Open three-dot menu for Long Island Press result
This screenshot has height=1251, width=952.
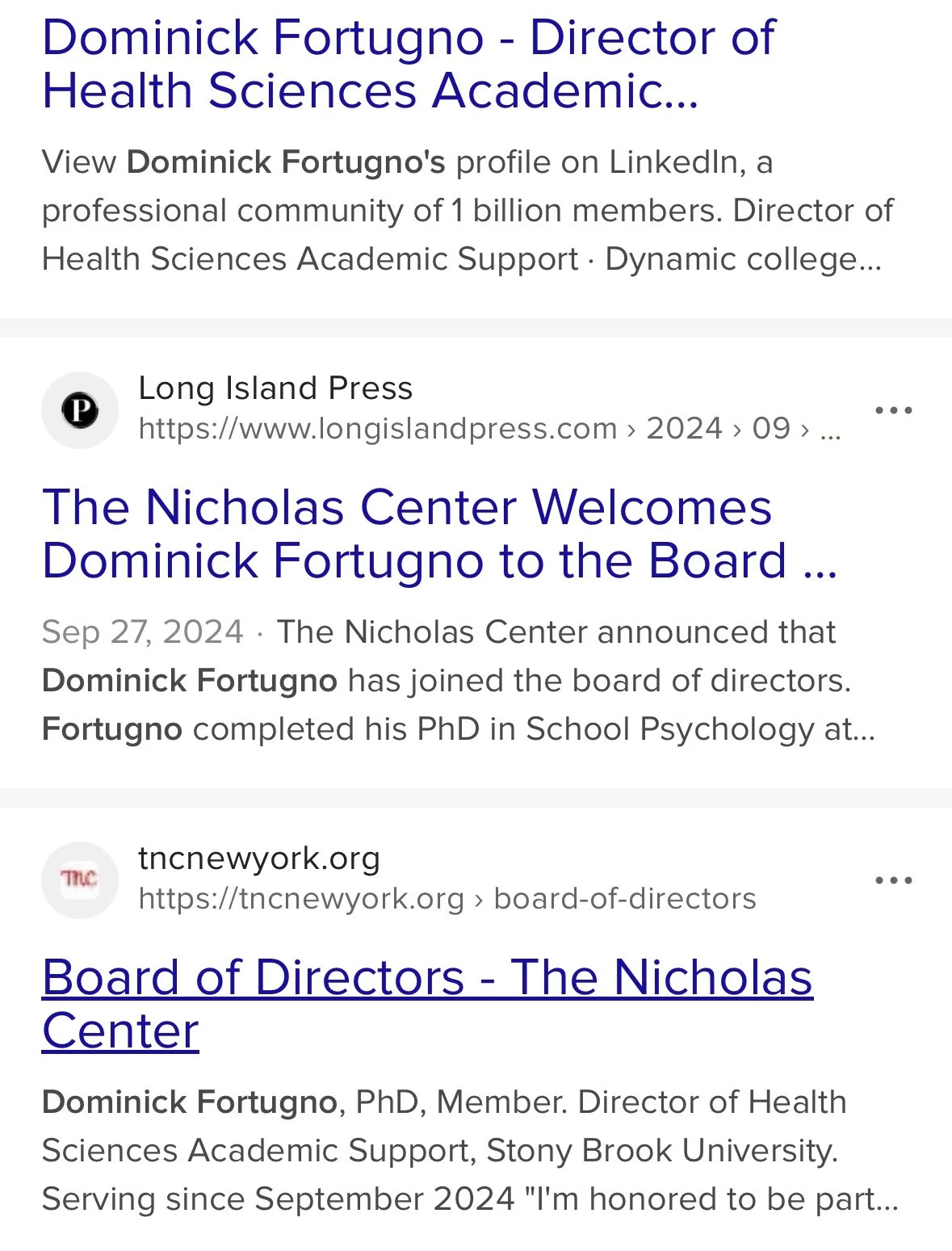point(894,410)
